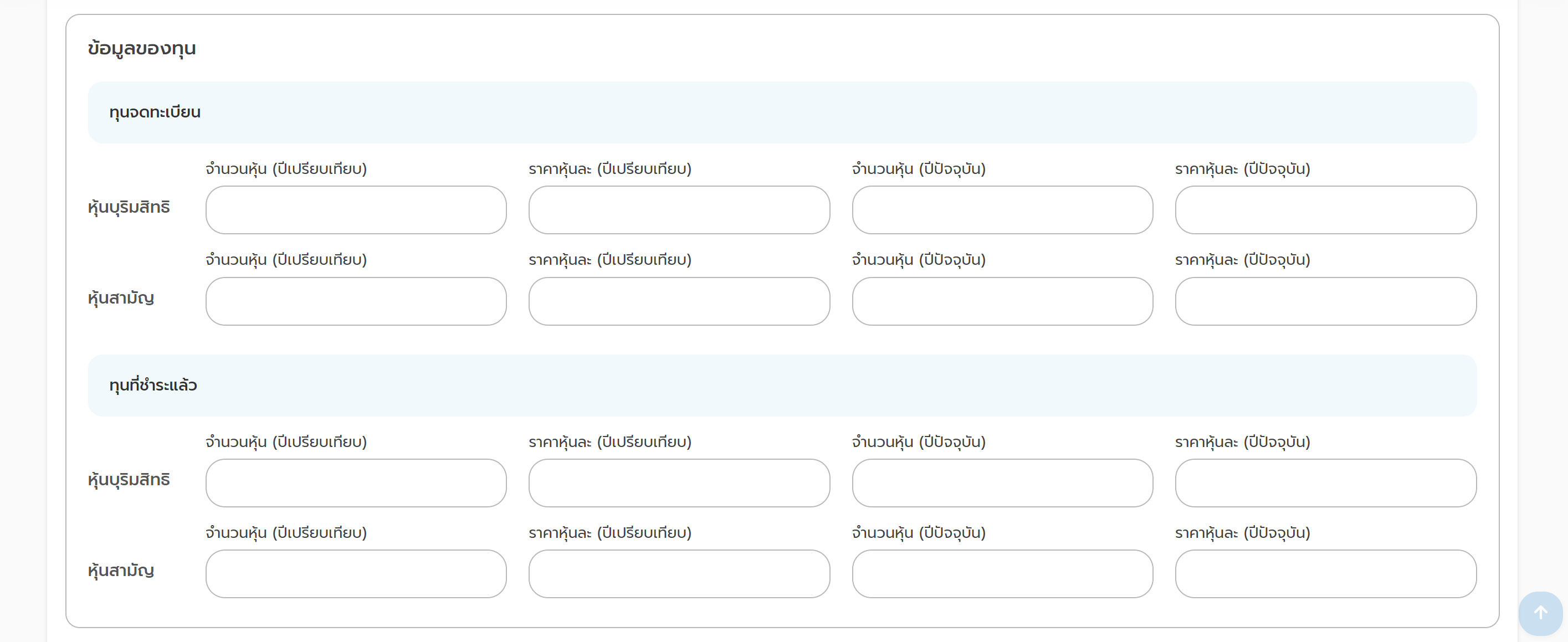Focus paid-up capital common share price, comparative year
The height and width of the screenshot is (642, 1568).
[x=679, y=574]
